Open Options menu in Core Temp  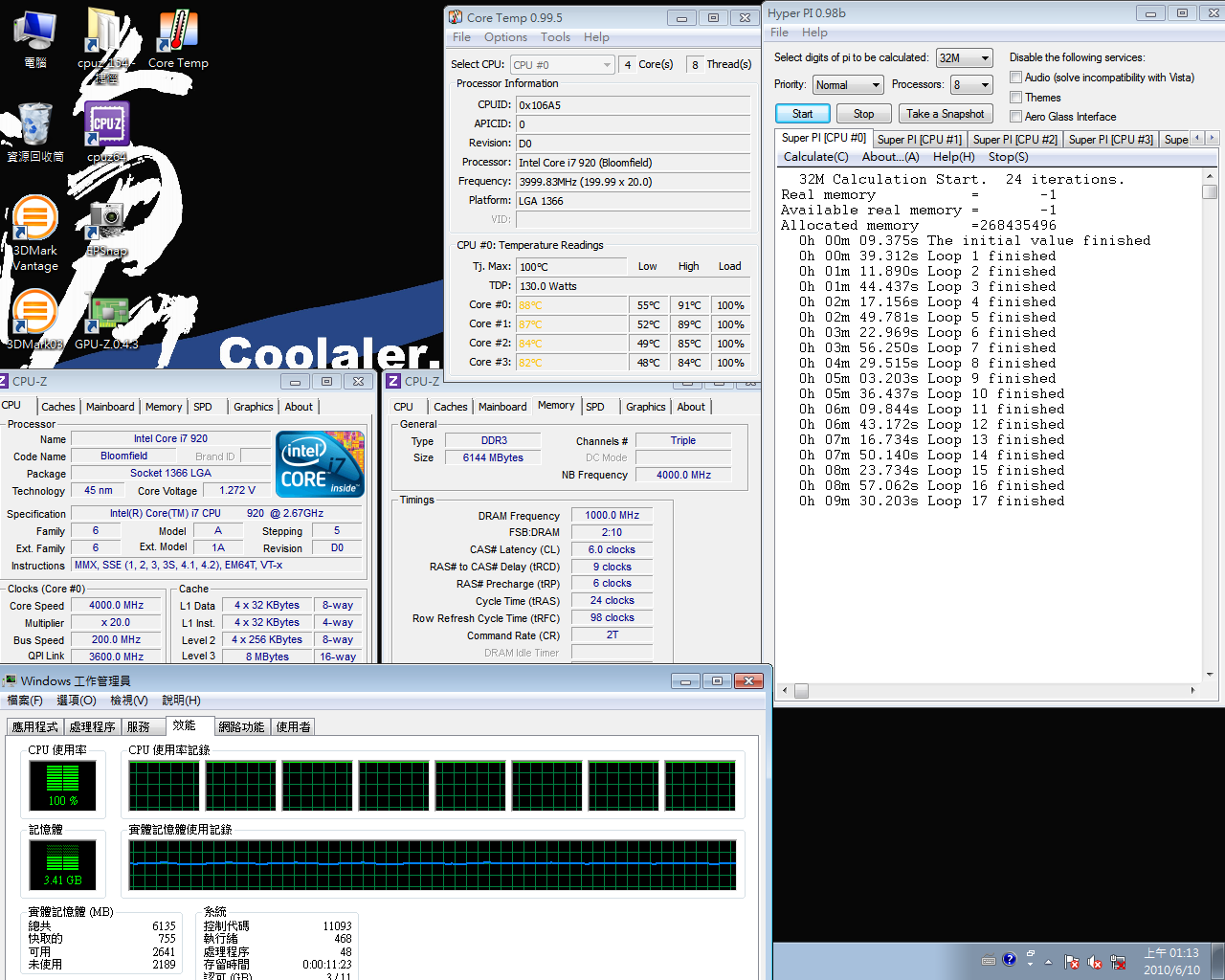pos(505,37)
